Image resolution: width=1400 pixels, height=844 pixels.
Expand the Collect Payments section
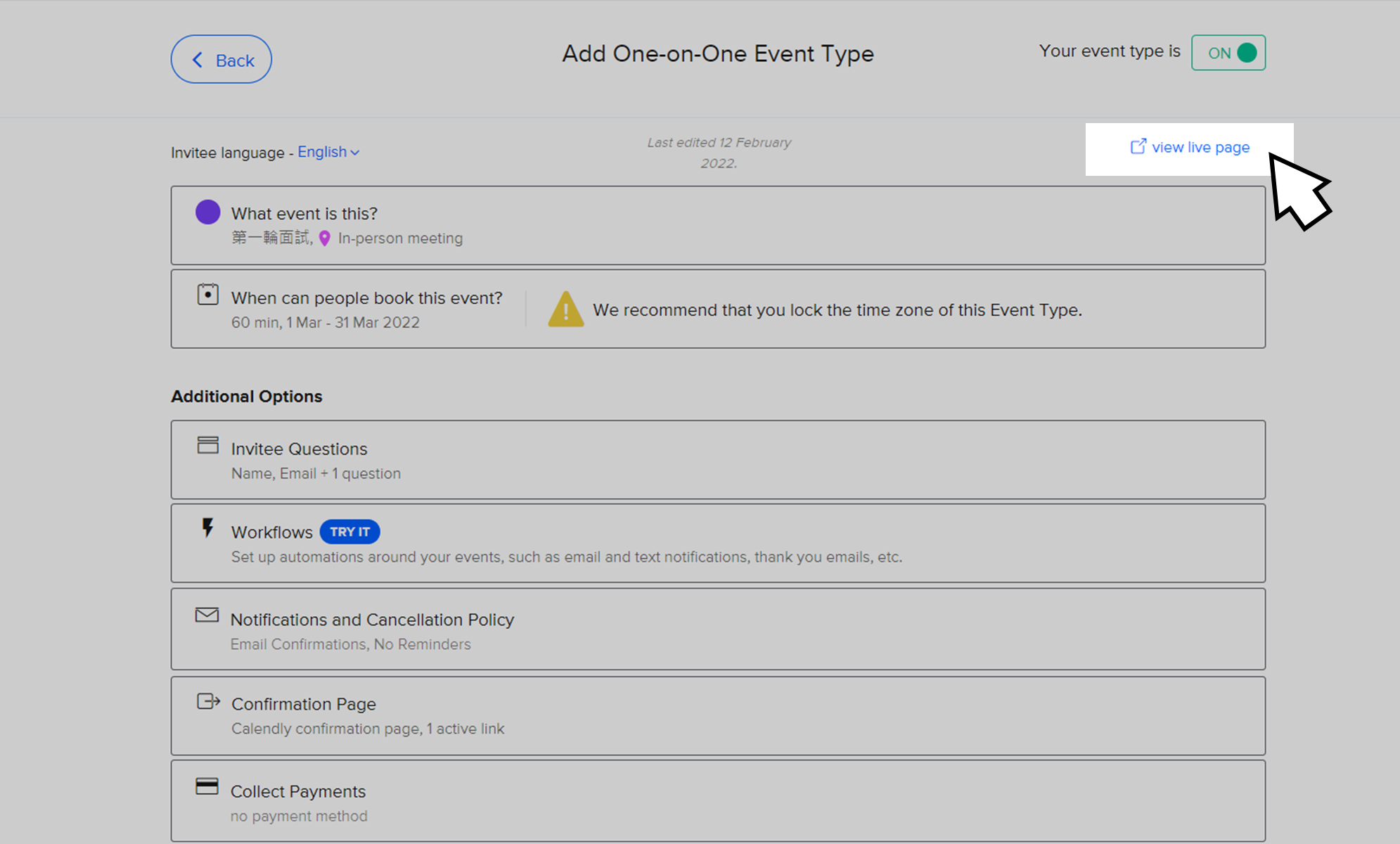tap(718, 800)
